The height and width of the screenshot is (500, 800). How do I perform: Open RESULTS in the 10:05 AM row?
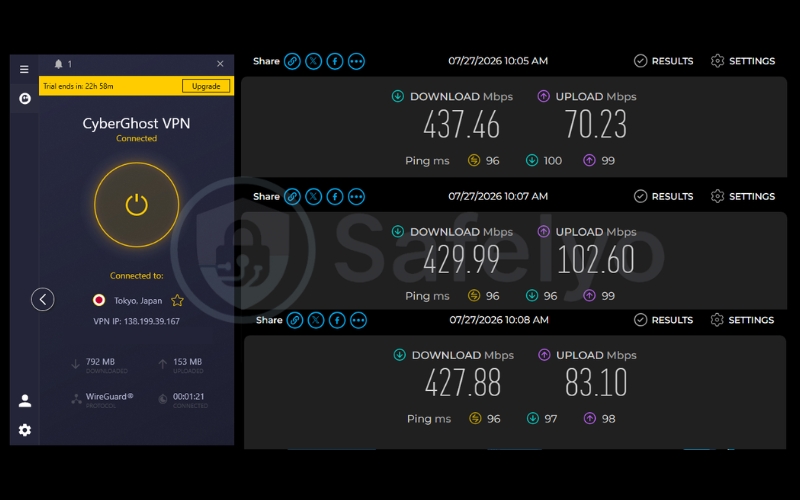pos(664,61)
